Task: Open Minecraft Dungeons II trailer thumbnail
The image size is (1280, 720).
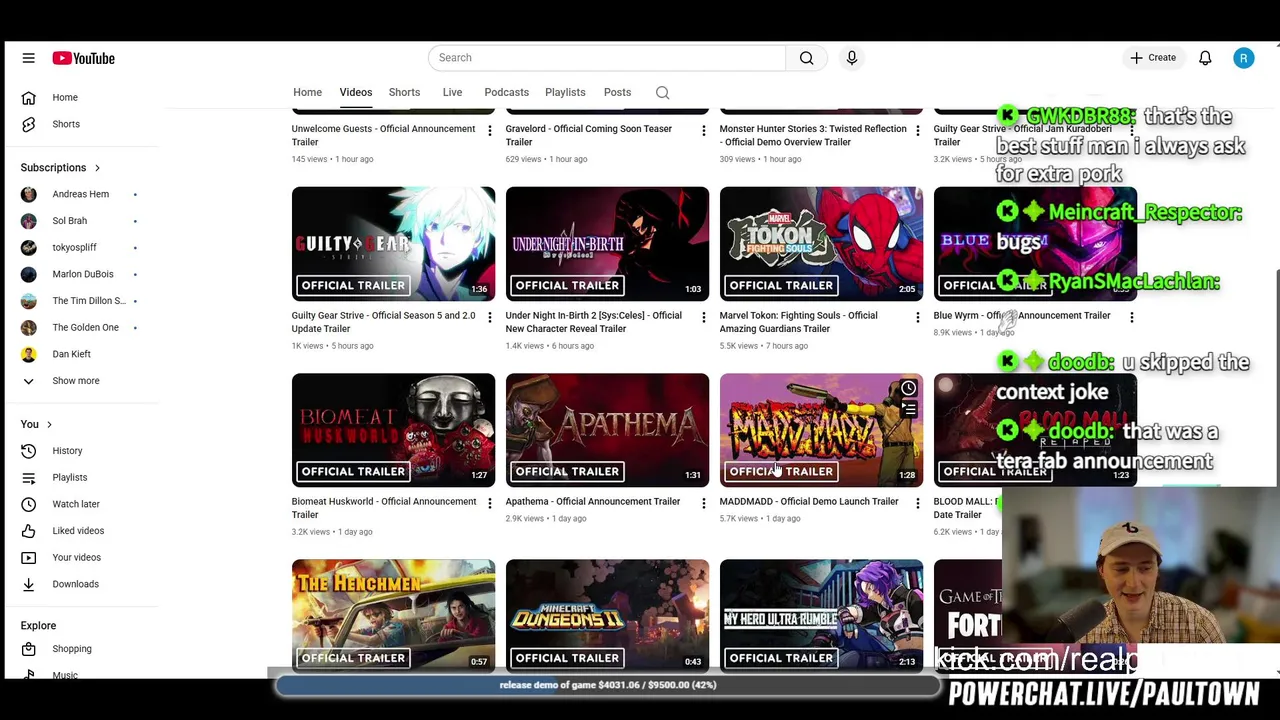Action: click(x=607, y=616)
